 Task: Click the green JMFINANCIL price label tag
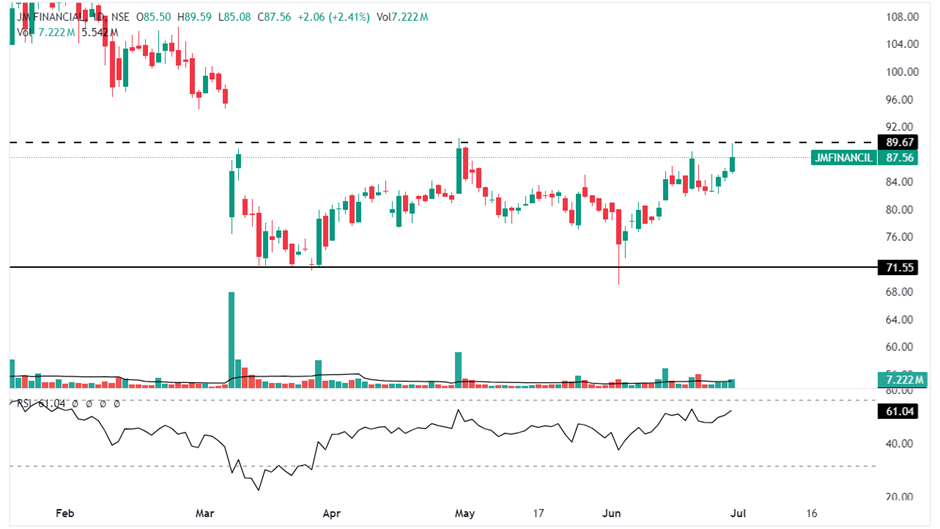click(842, 157)
